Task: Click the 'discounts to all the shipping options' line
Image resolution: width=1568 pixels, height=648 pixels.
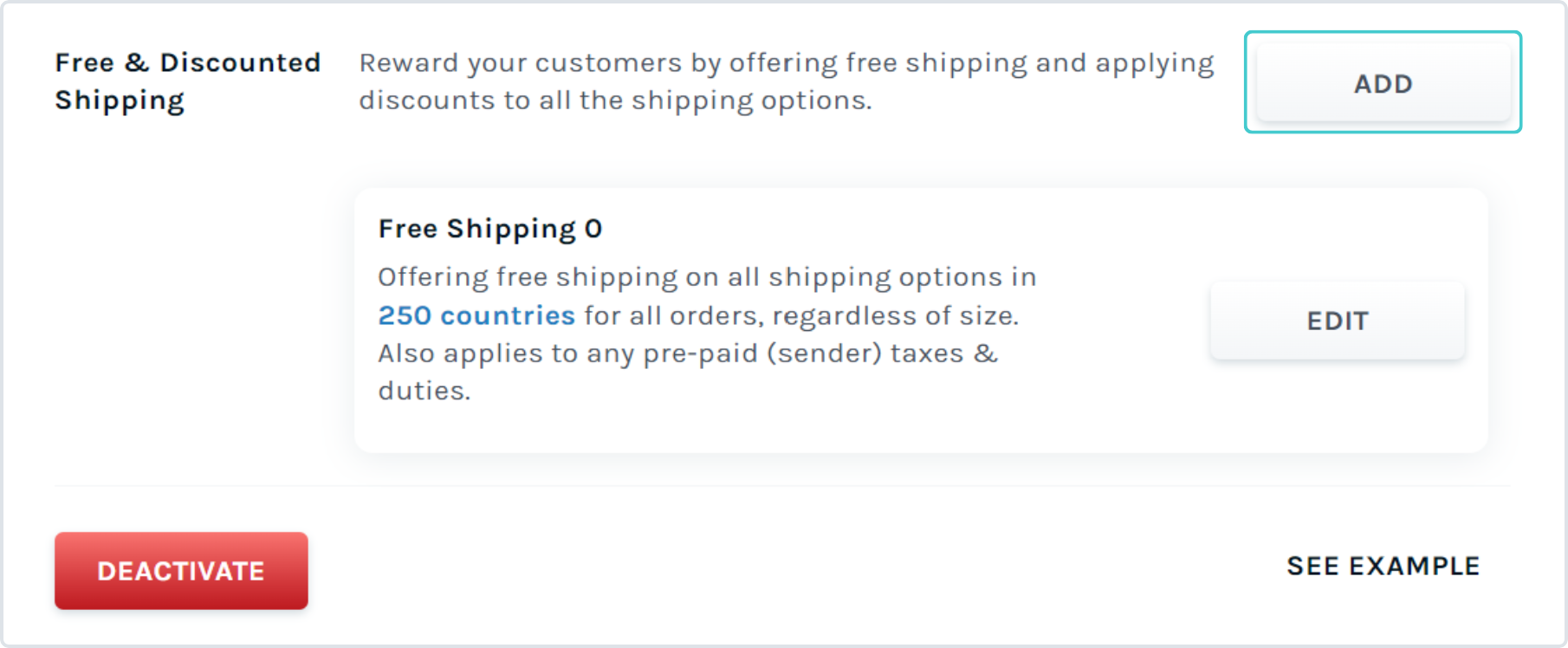Action: click(615, 100)
